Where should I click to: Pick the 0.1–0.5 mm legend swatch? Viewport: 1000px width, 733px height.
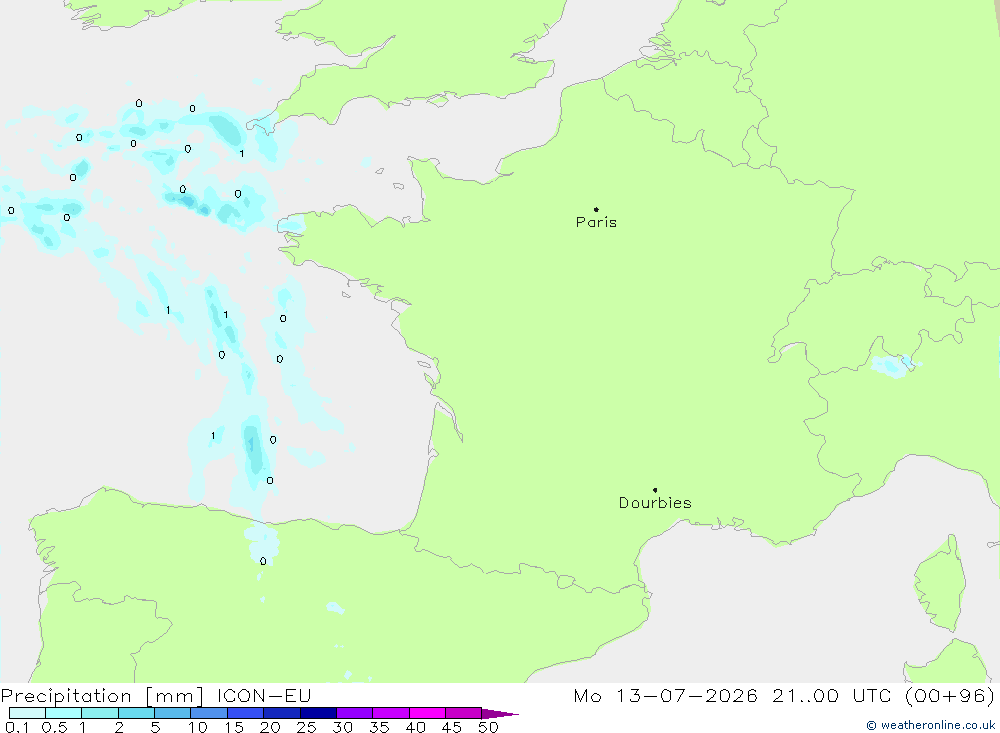(27, 713)
